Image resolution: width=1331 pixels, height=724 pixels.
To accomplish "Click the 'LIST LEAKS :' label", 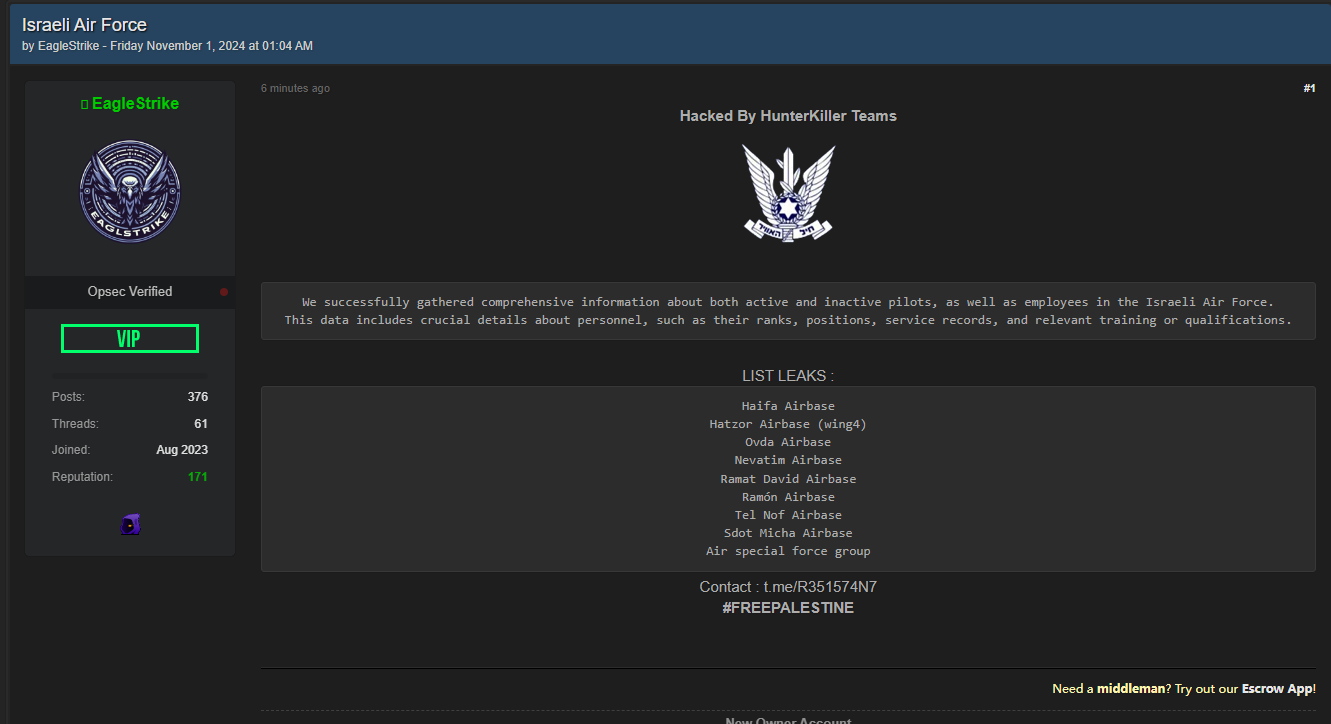I will [x=788, y=376].
